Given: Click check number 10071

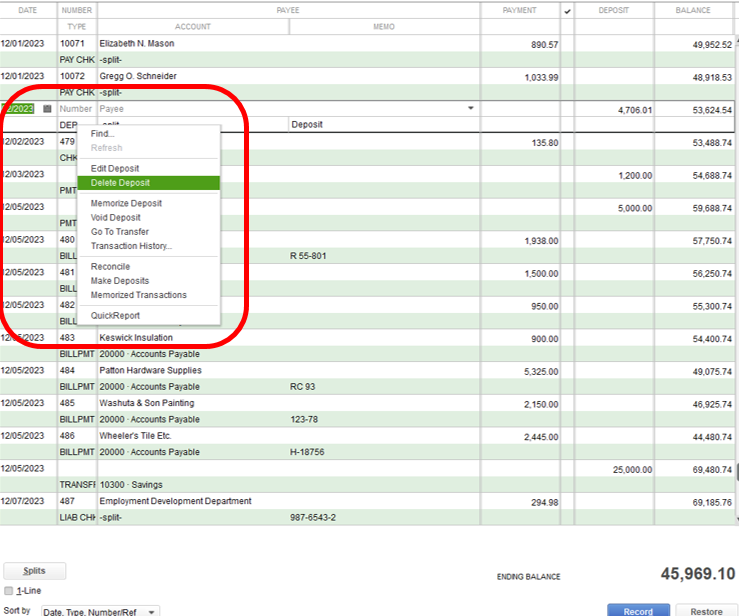Looking at the screenshot, I should [x=72, y=43].
